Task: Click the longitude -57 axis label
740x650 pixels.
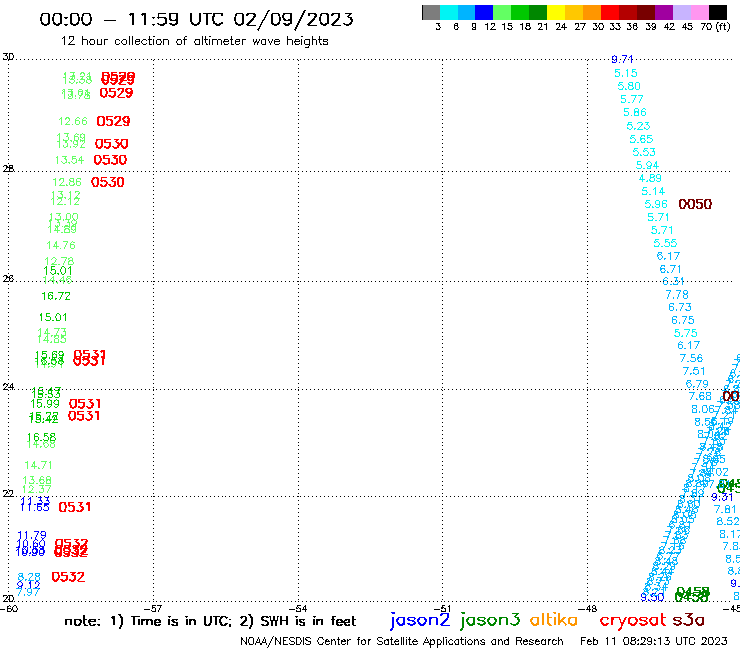Action: pyautogui.click(x=153, y=609)
